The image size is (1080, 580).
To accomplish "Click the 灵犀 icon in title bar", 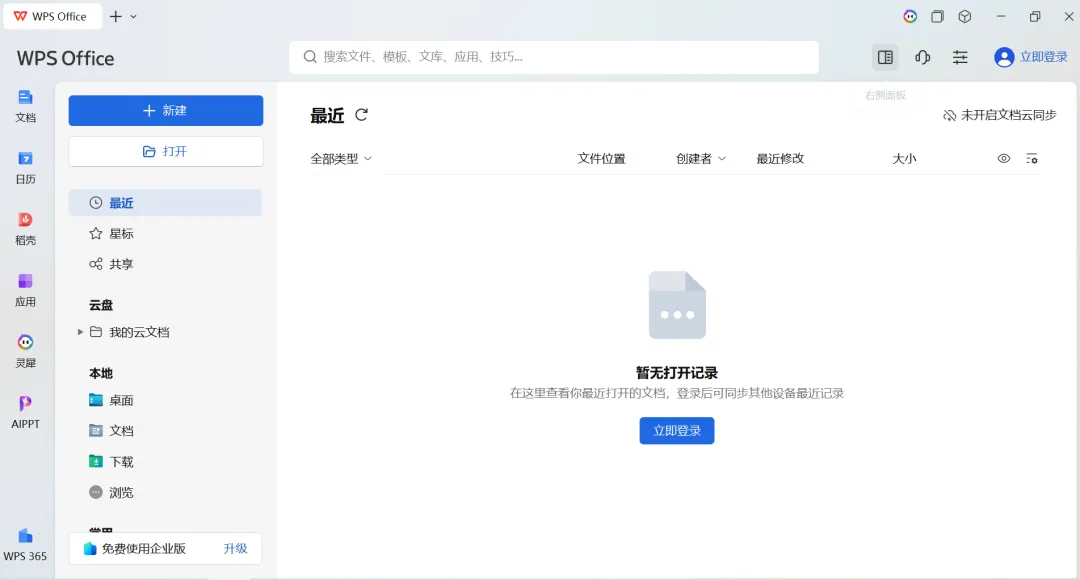I will coord(911,17).
